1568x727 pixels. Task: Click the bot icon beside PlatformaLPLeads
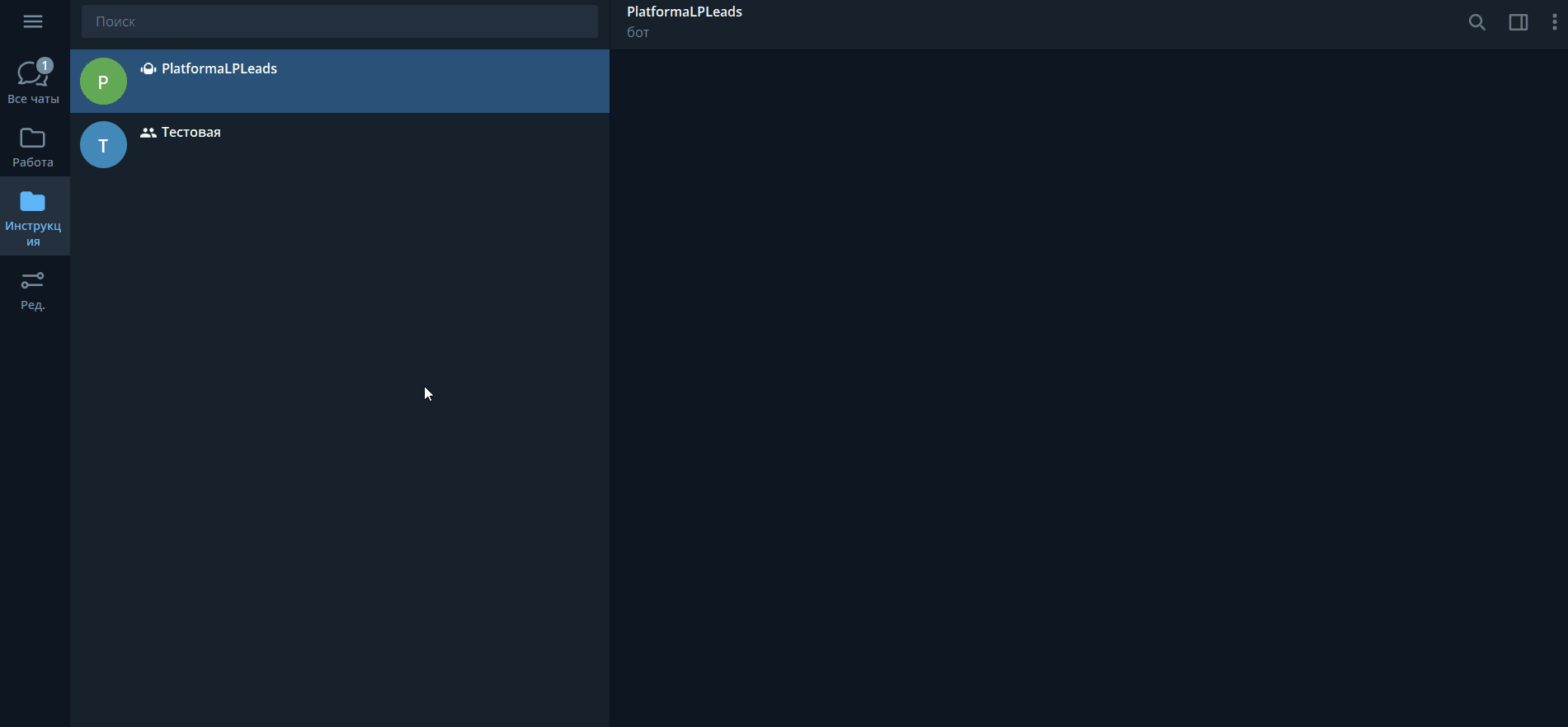pos(148,69)
